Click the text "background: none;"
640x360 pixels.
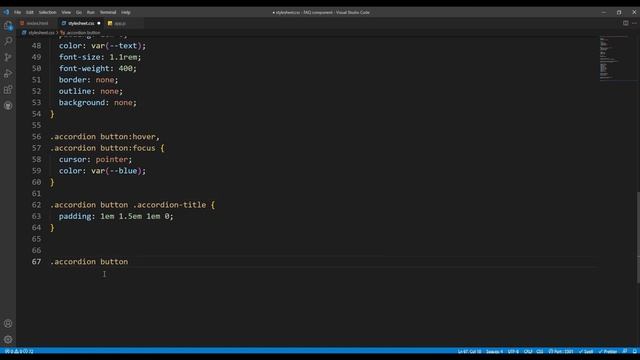point(98,102)
